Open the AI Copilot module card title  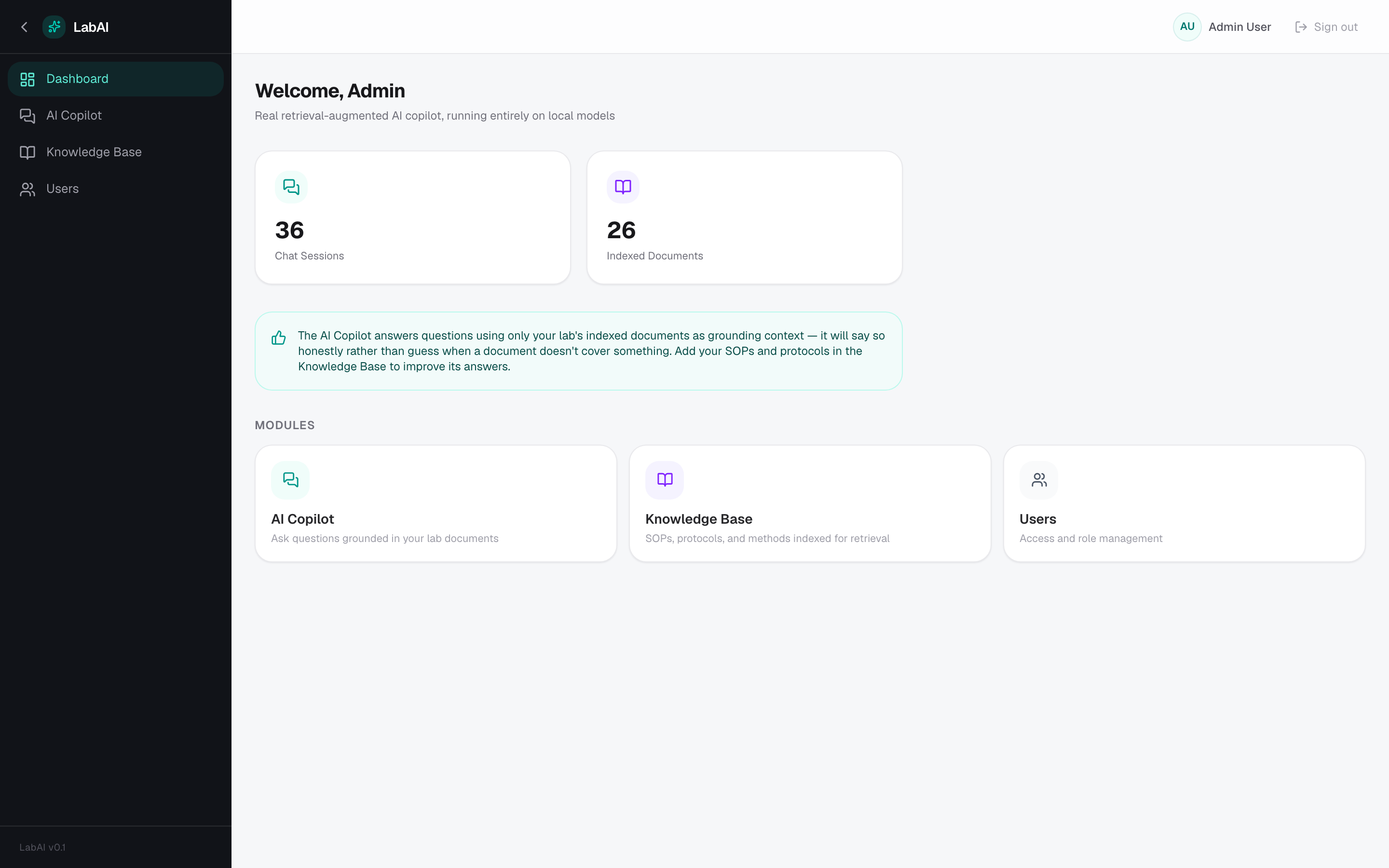click(x=302, y=519)
